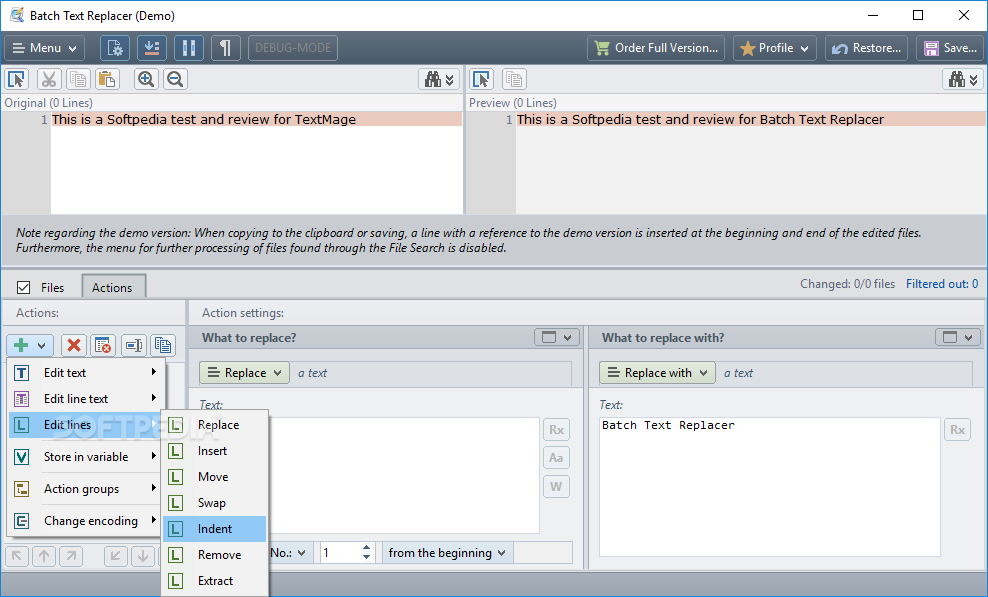The height and width of the screenshot is (597, 988).
Task: Switch to the Actions tab
Action: [112, 287]
